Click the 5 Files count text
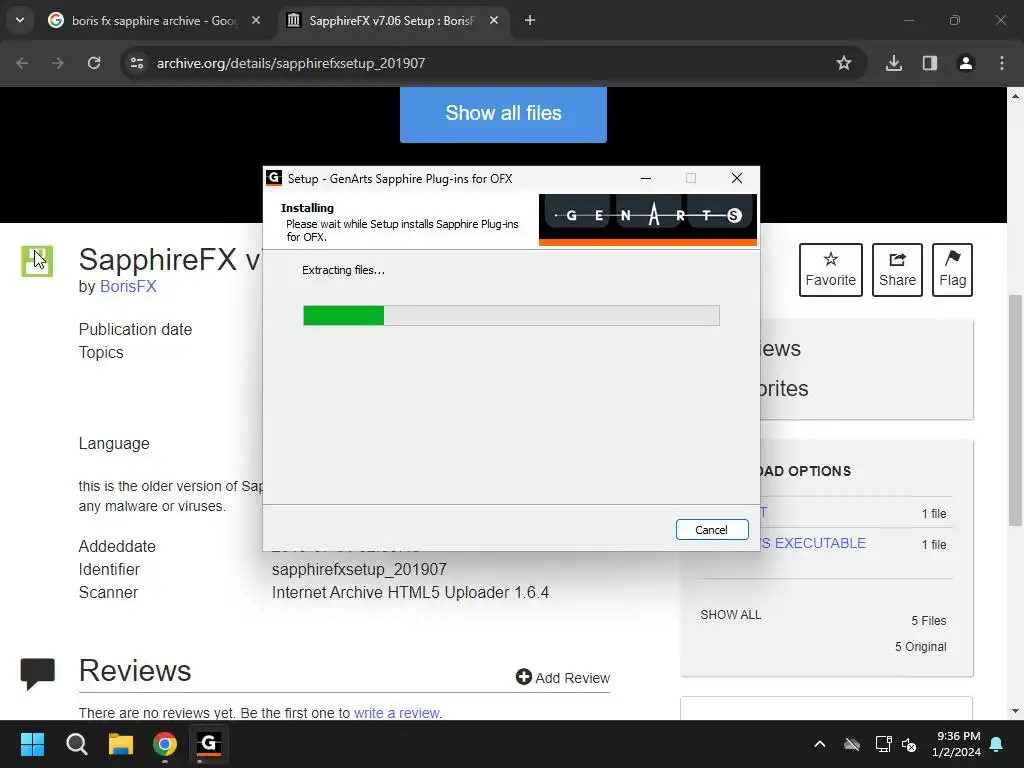Image resolution: width=1024 pixels, height=768 pixels. tap(929, 620)
